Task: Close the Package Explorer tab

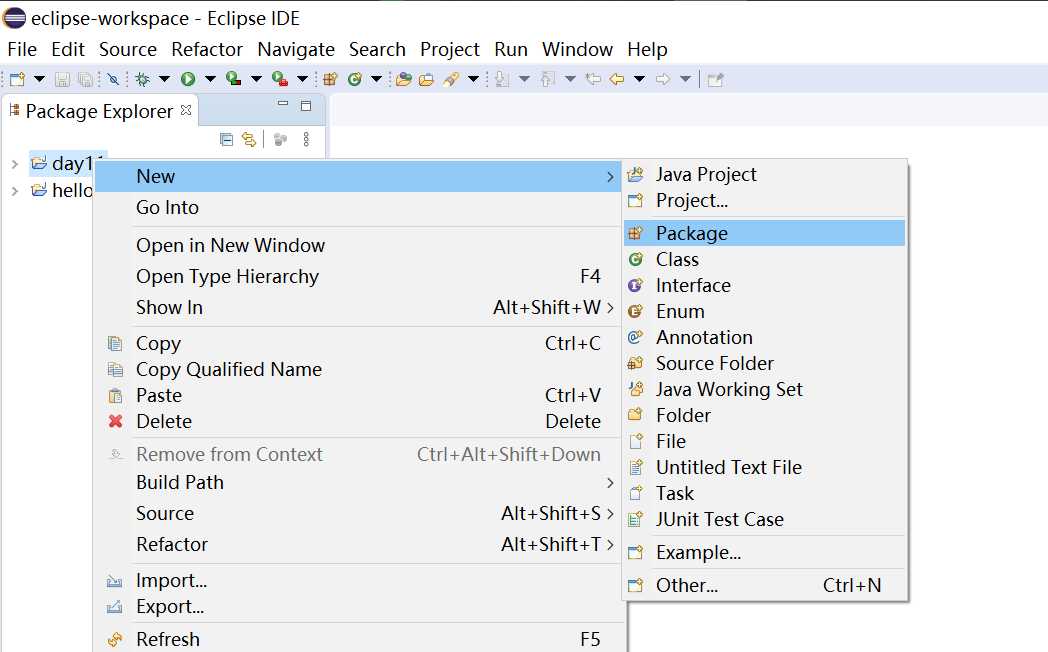Action: pos(186,110)
